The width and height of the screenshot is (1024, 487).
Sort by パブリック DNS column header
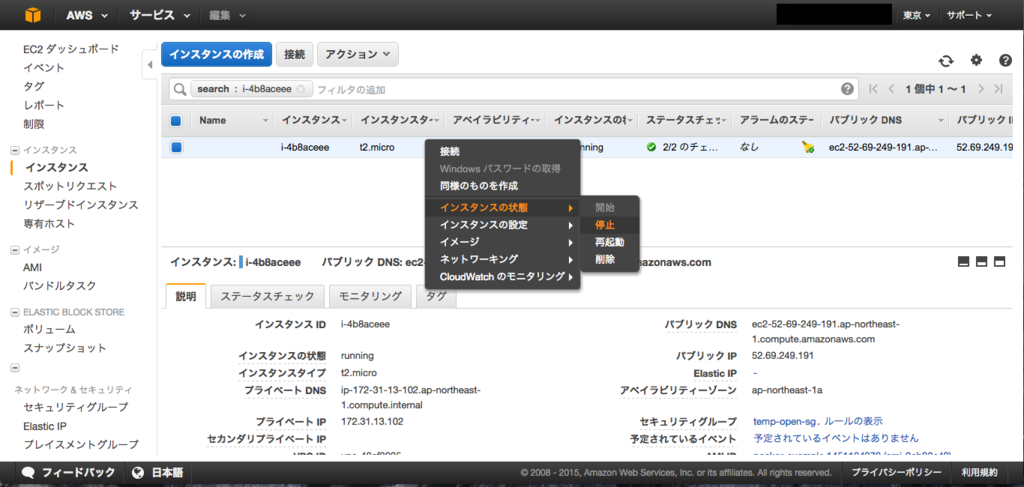tap(884, 120)
